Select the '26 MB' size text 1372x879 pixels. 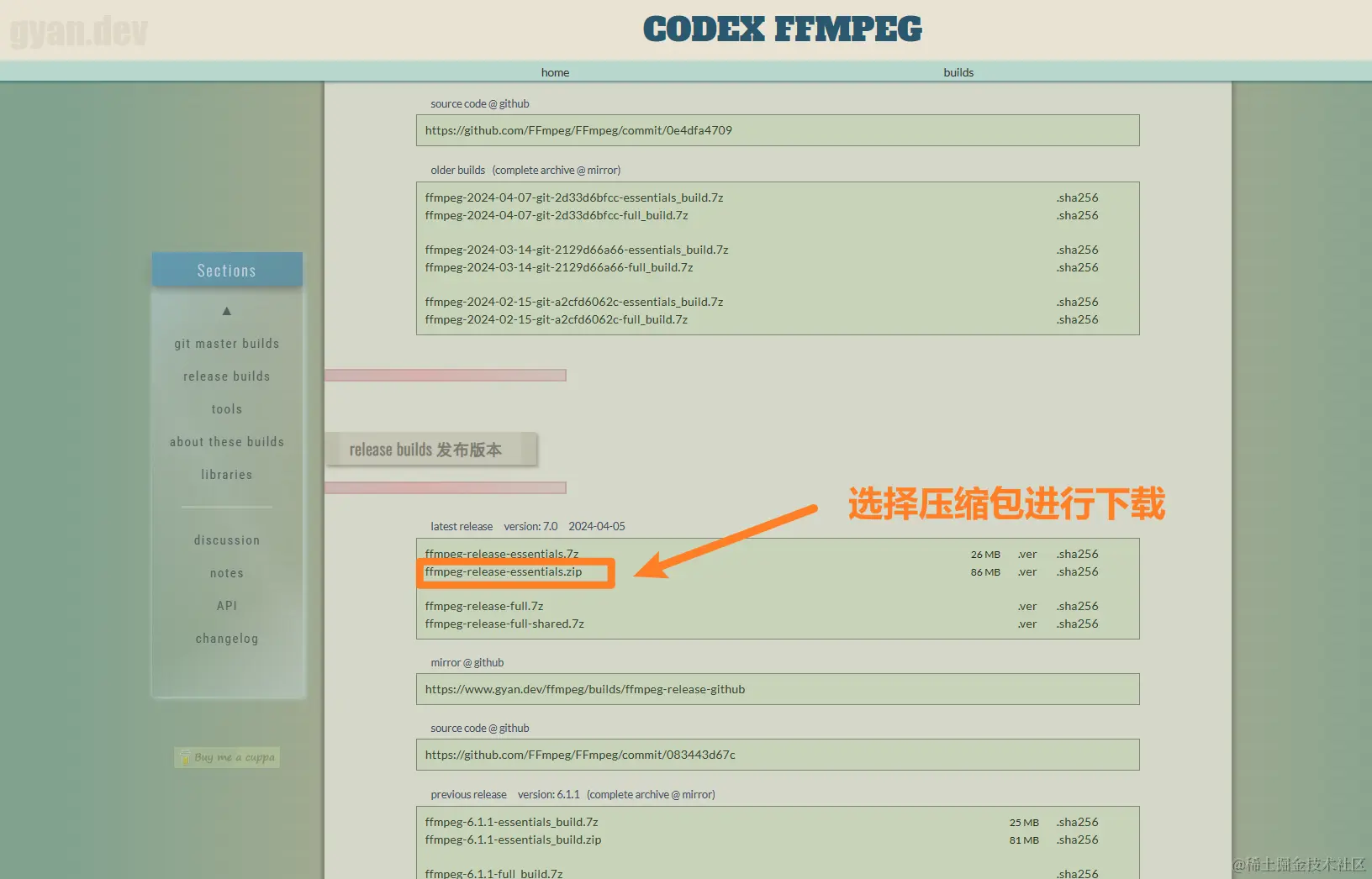tap(985, 555)
